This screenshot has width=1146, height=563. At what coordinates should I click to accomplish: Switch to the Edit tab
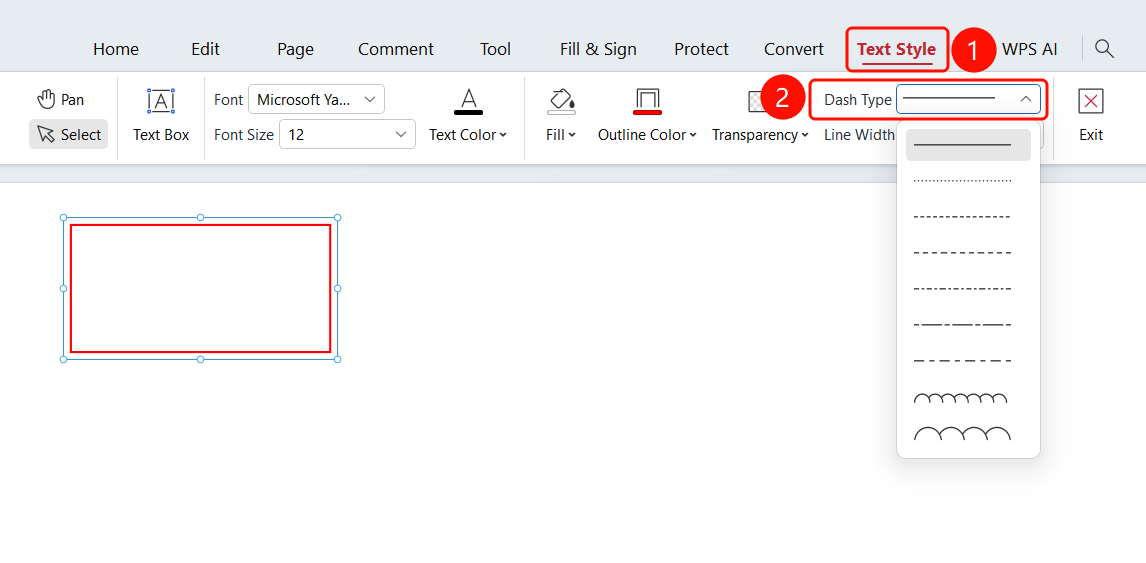205,49
